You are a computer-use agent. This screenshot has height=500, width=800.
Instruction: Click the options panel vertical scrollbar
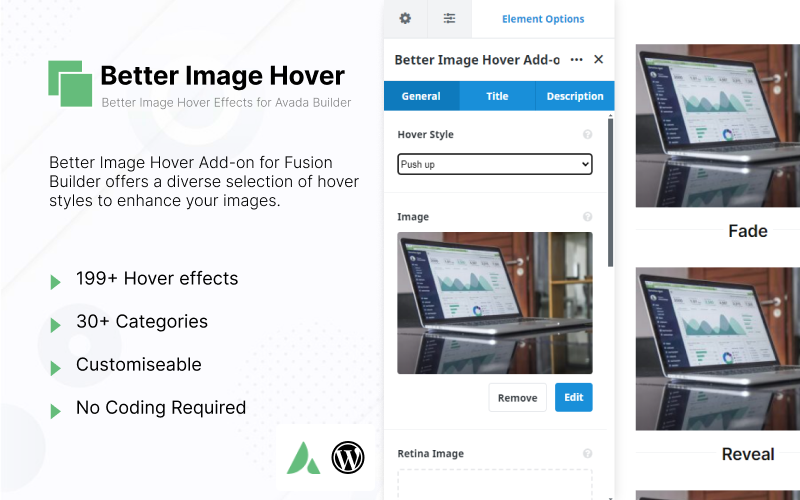point(610,190)
